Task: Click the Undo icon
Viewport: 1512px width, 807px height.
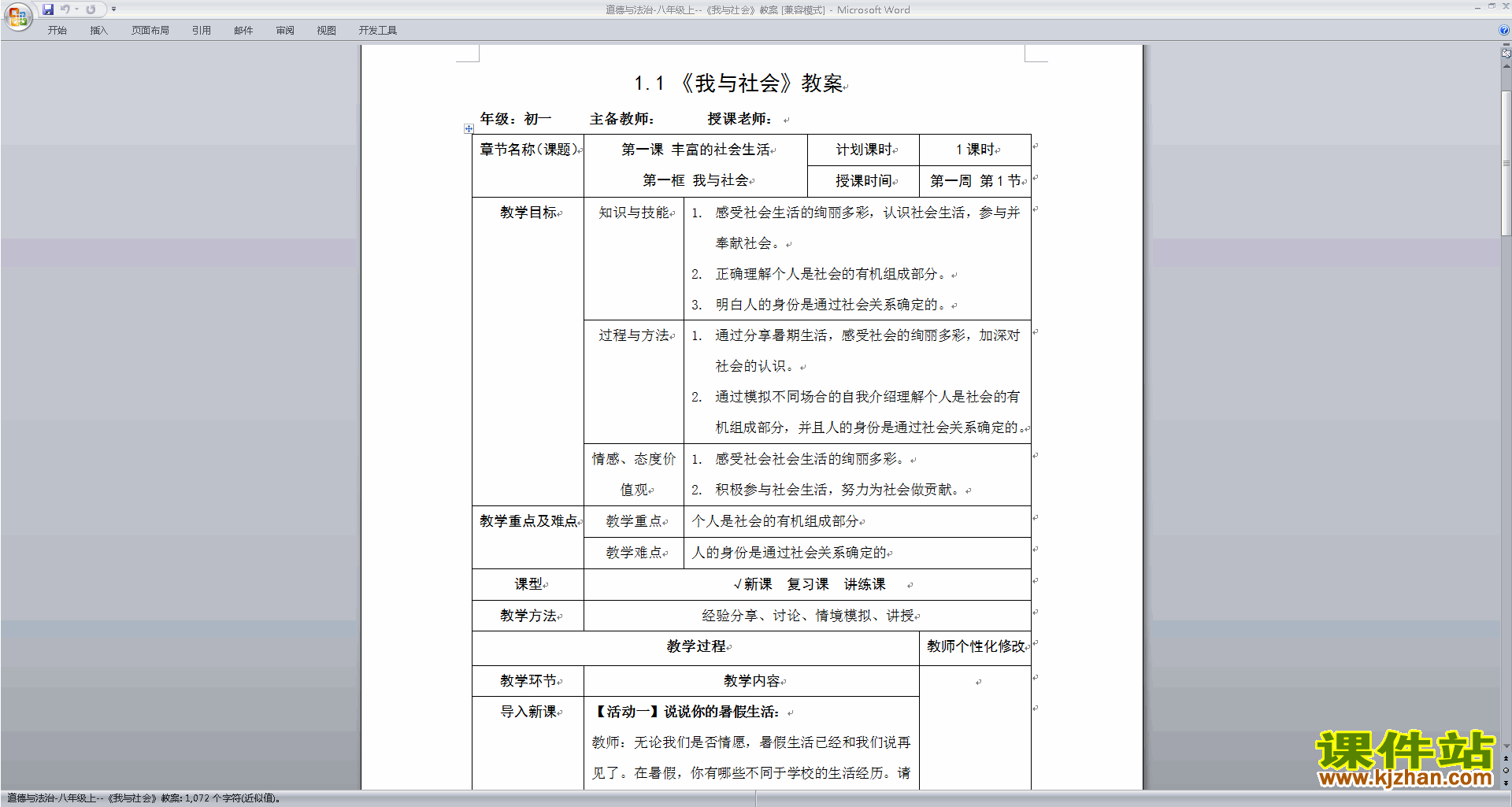Action: tap(65, 9)
